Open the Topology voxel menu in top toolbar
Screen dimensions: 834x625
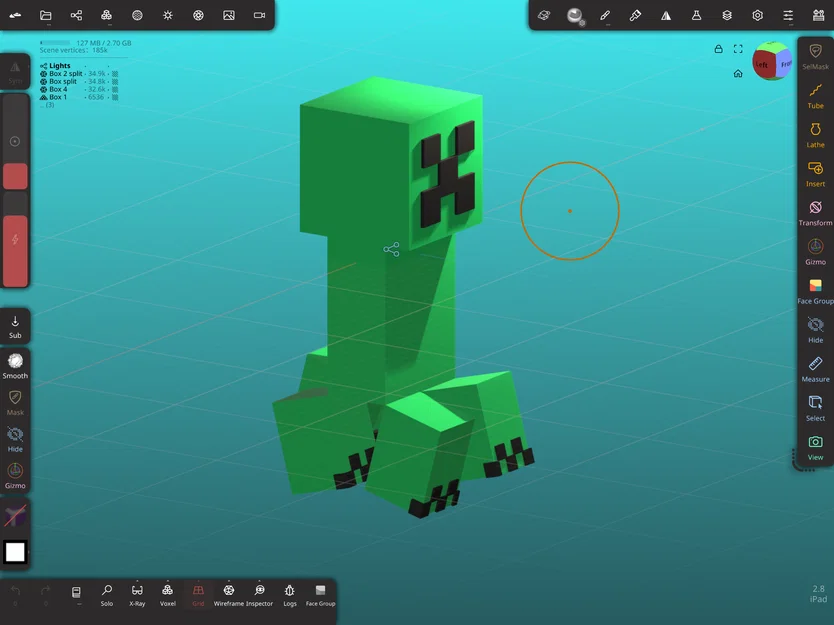coord(106,15)
